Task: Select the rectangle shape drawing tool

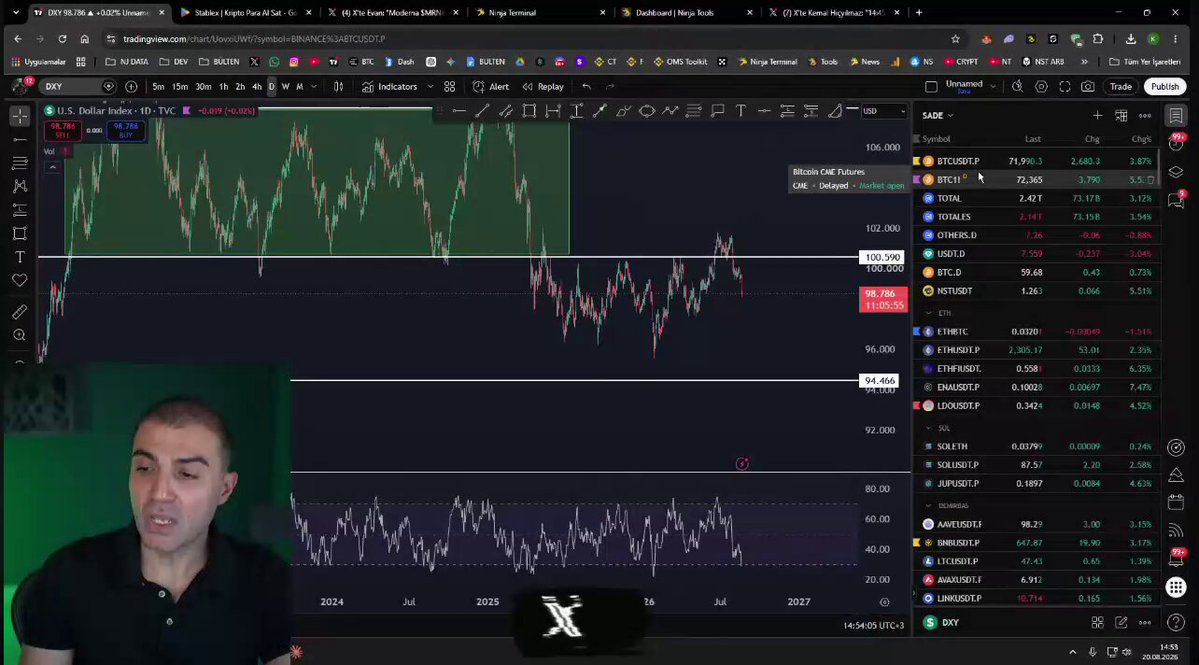Action: [x=529, y=112]
